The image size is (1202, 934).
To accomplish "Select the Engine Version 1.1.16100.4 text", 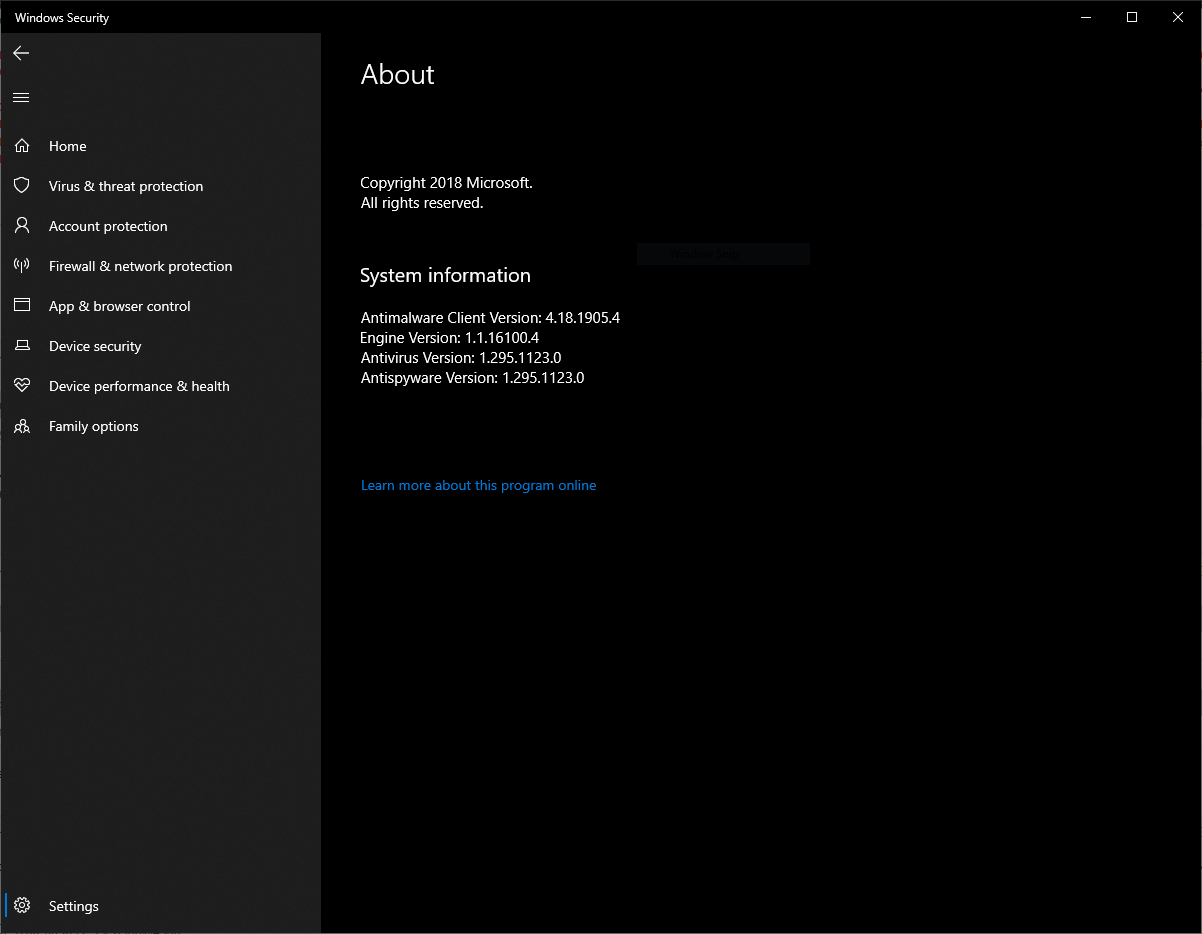I will 450,338.
